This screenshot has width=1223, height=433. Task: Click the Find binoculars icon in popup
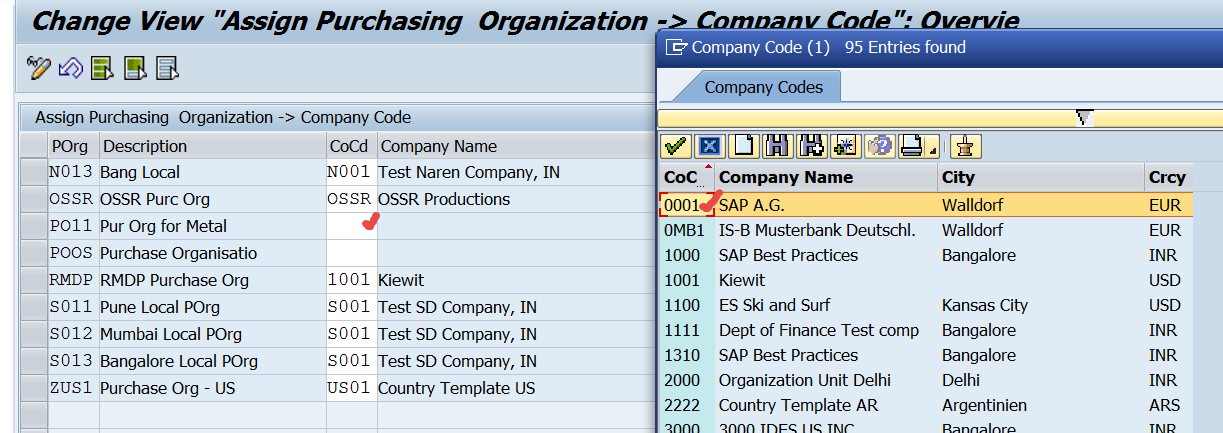point(777,147)
